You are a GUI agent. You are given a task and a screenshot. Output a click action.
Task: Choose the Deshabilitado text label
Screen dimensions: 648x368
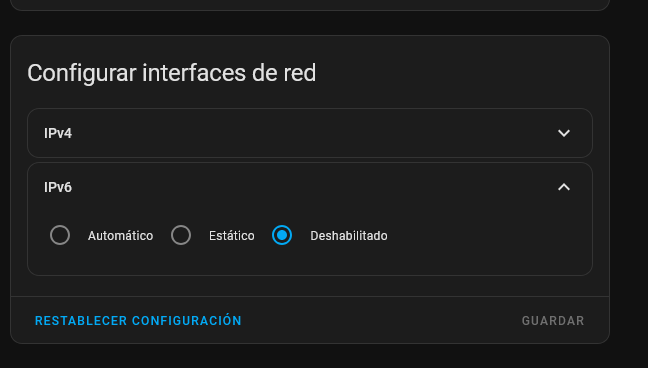tap(349, 236)
